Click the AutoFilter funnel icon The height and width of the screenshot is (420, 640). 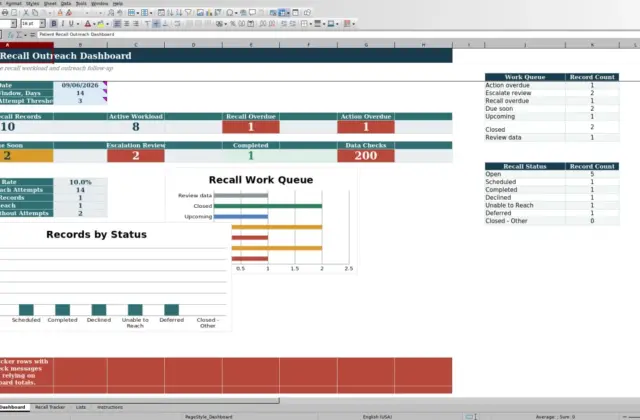pos(188,13)
